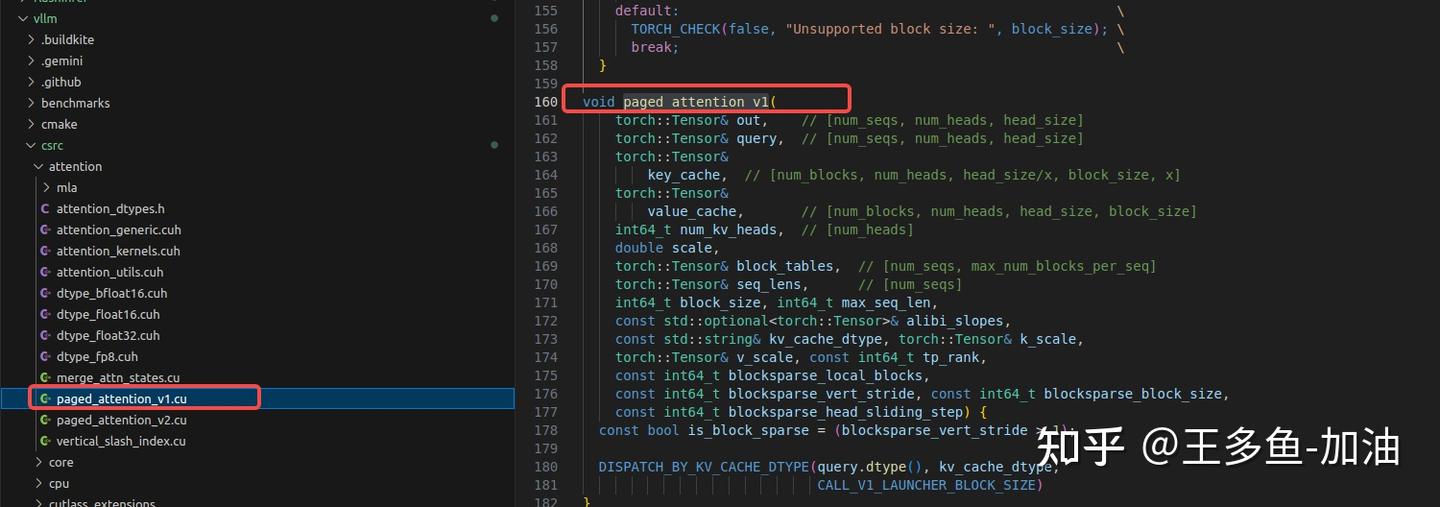This screenshot has height=507, width=1440.
Task: Click the file icon of dtype_float32.cuh
Action: pos(45,335)
